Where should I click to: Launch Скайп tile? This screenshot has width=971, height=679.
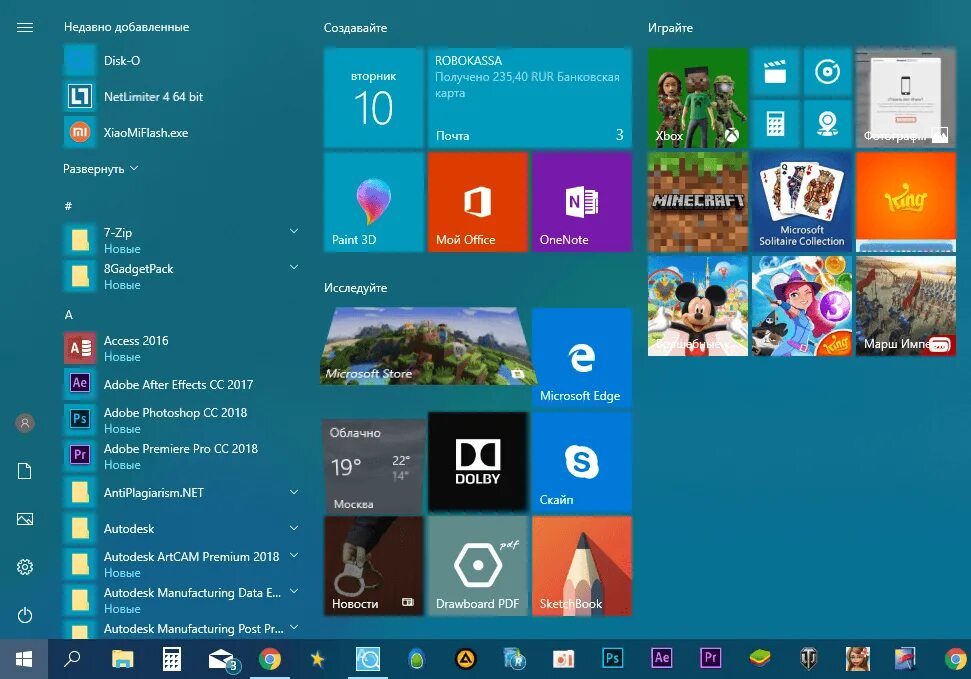point(581,462)
